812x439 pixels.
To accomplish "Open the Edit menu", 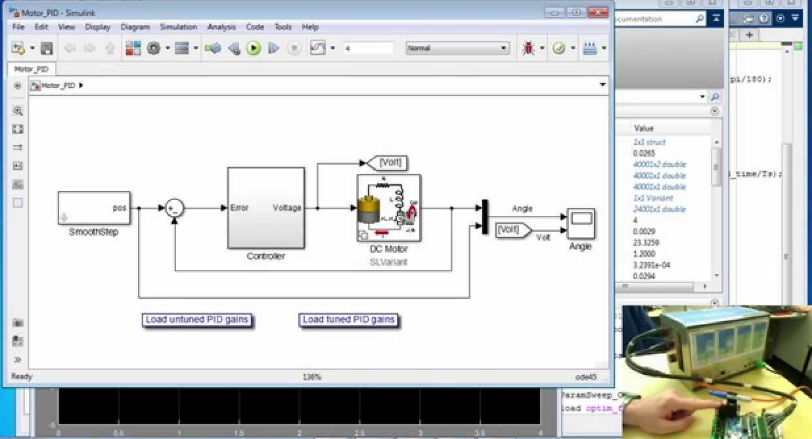I will point(41,27).
